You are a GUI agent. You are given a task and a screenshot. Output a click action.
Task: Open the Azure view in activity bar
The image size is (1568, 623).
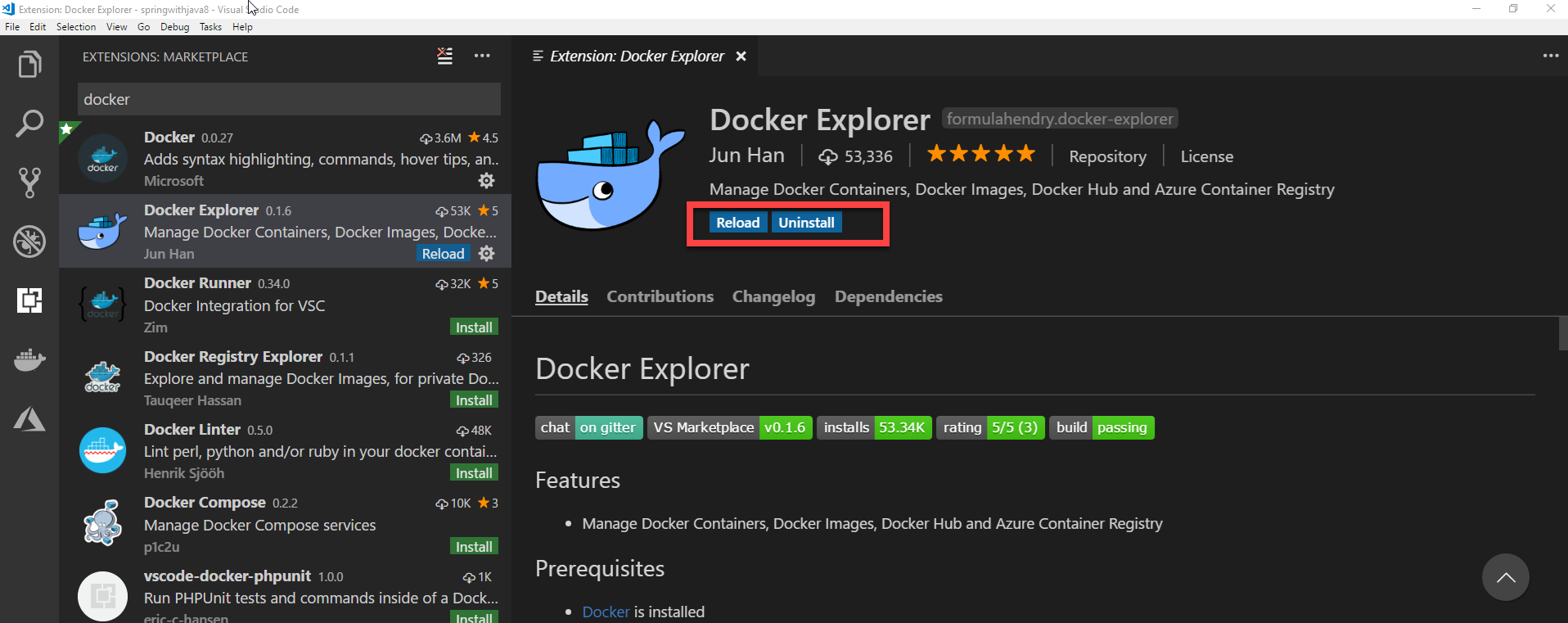[29, 419]
